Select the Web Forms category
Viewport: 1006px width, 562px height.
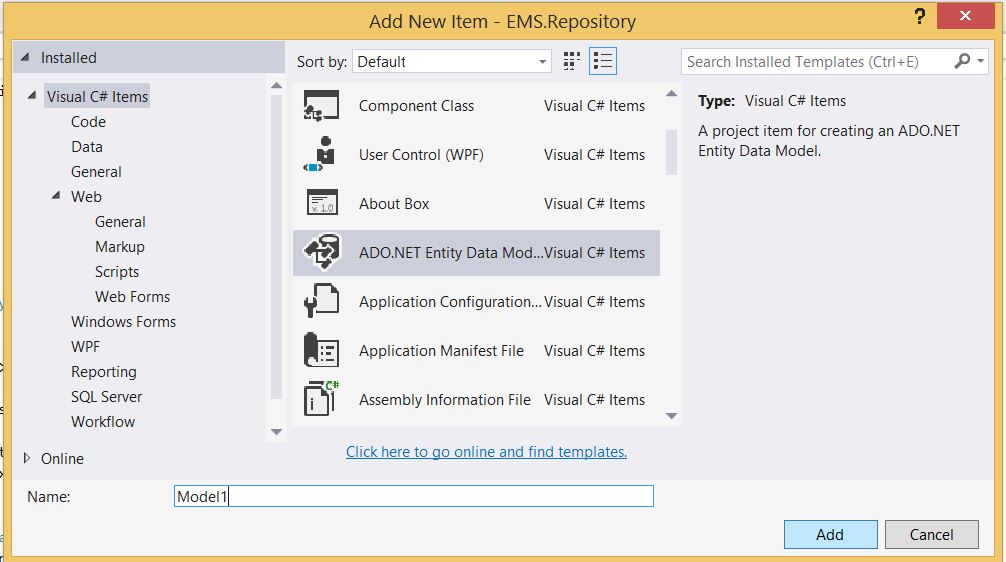pyautogui.click(x=132, y=297)
